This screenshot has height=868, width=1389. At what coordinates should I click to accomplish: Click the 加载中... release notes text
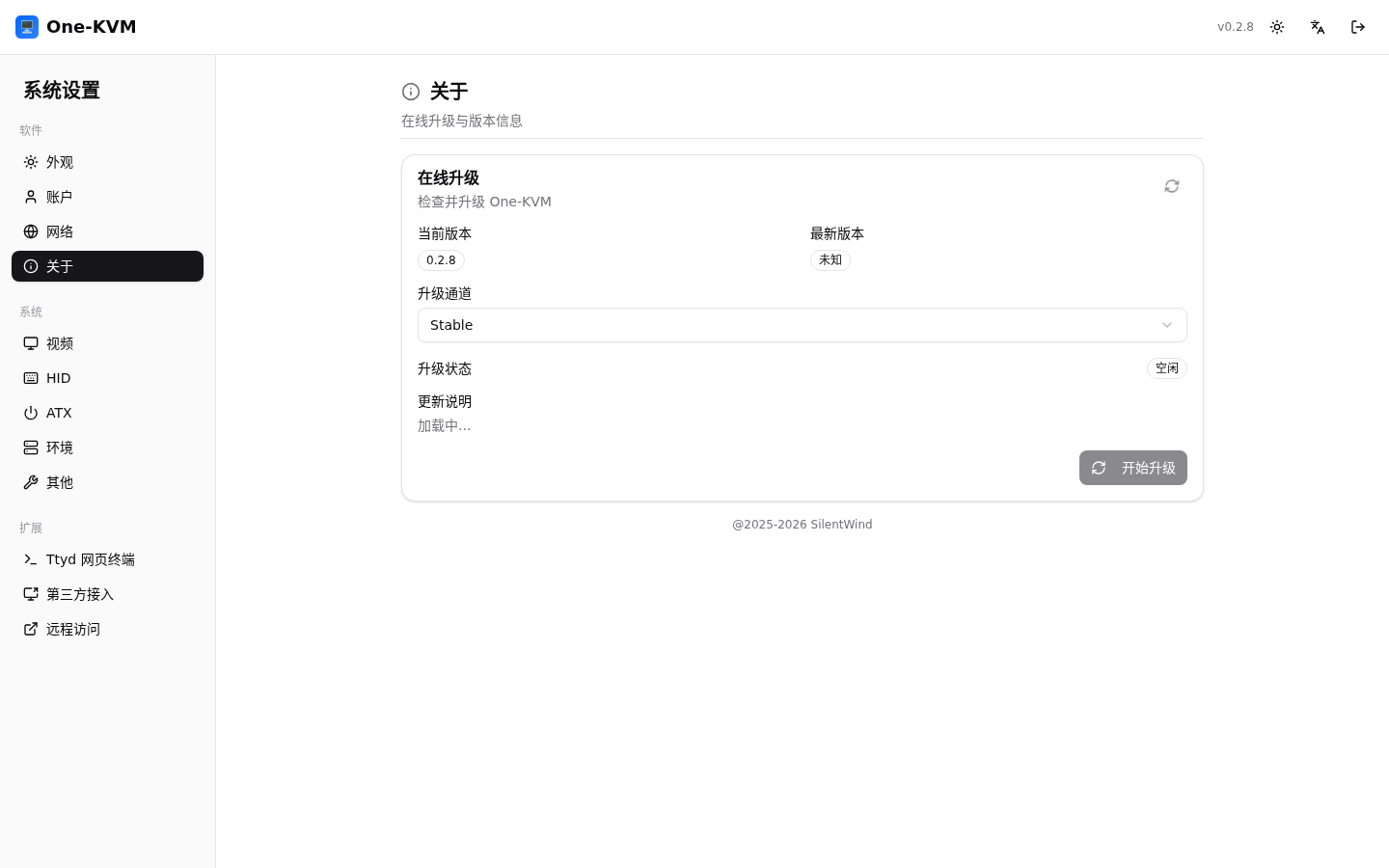pos(445,426)
